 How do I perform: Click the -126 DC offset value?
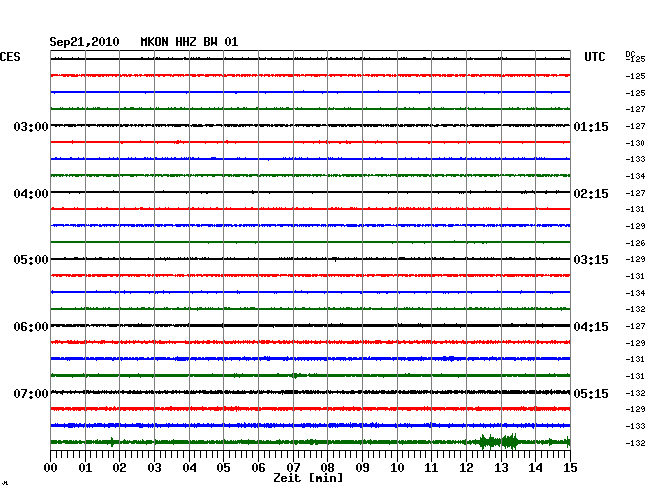(635, 243)
